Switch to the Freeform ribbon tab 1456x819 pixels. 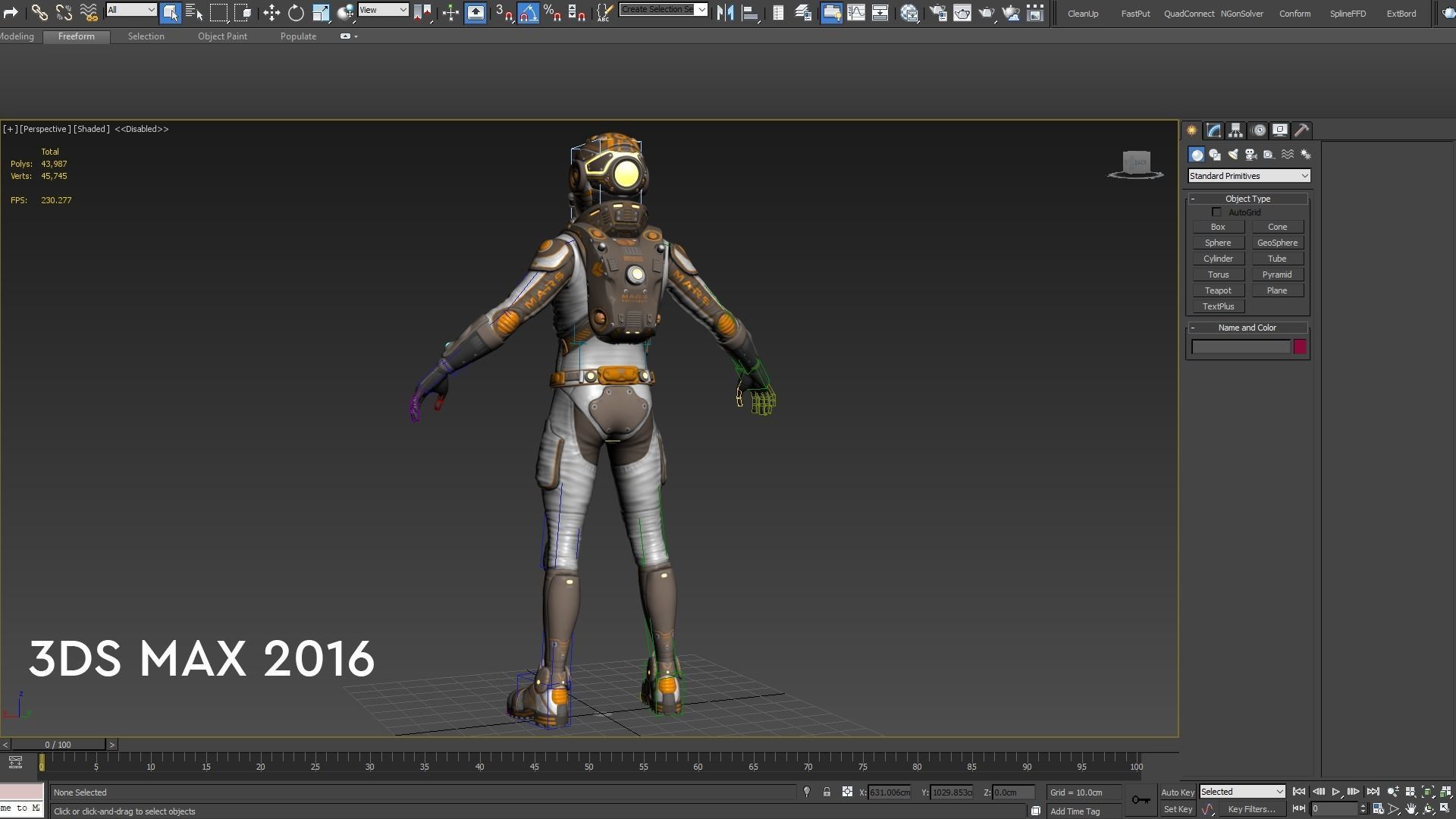[76, 36]
